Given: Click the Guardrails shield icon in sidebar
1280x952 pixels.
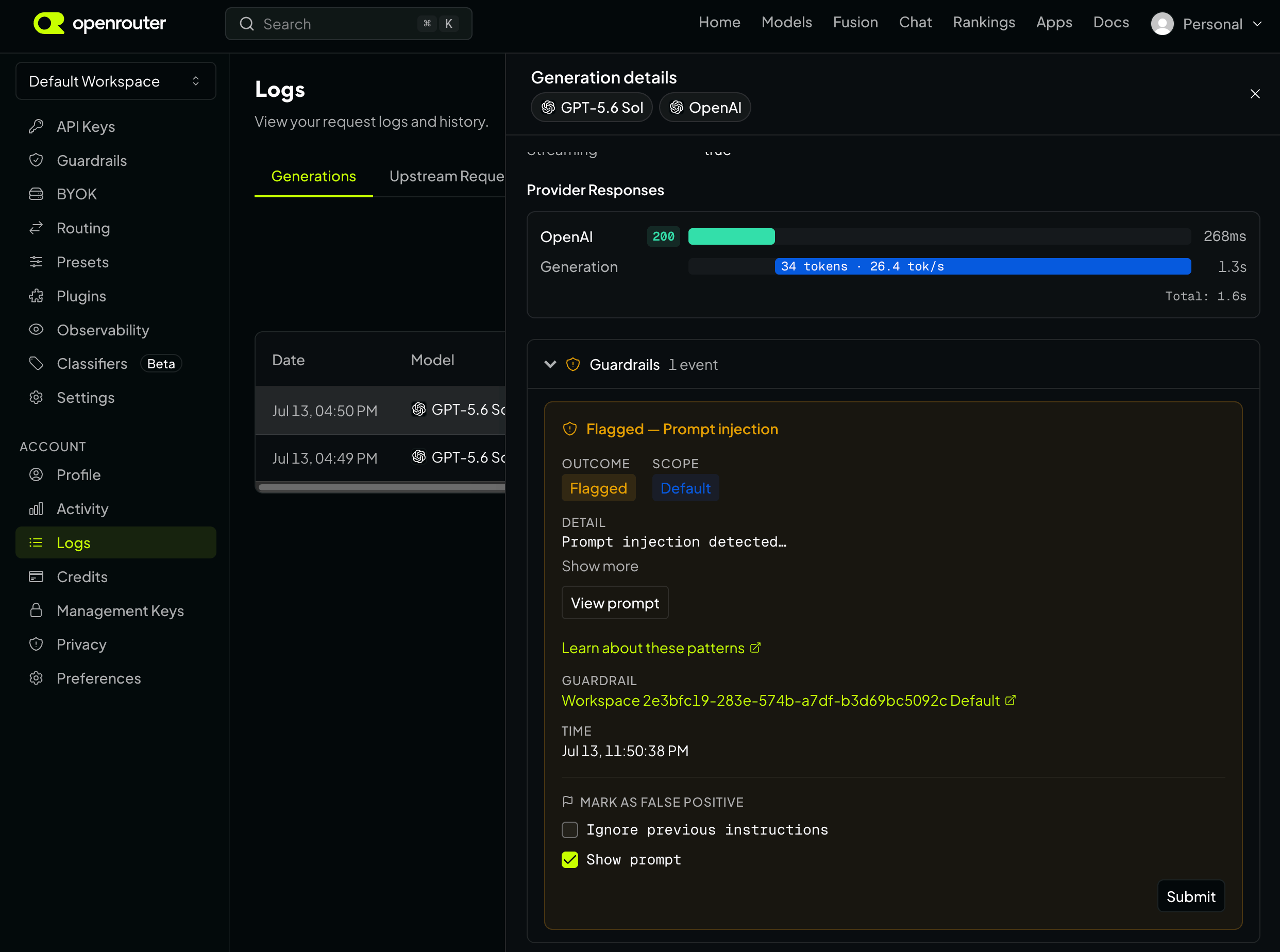Looking at the screenshot, I should pyautogui.click(x=36, y=160).
